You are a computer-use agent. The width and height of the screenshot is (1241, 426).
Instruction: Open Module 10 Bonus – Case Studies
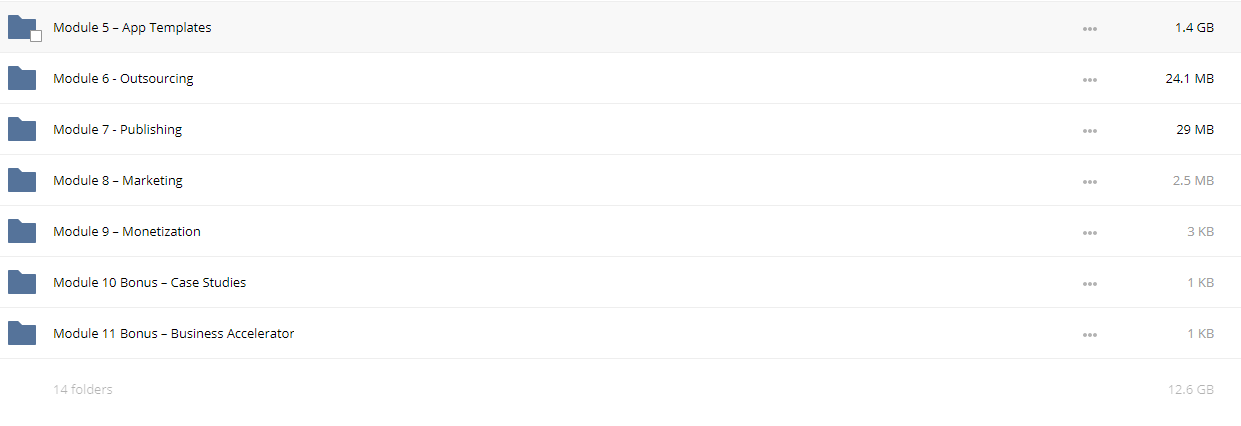[x=149, y=282]
